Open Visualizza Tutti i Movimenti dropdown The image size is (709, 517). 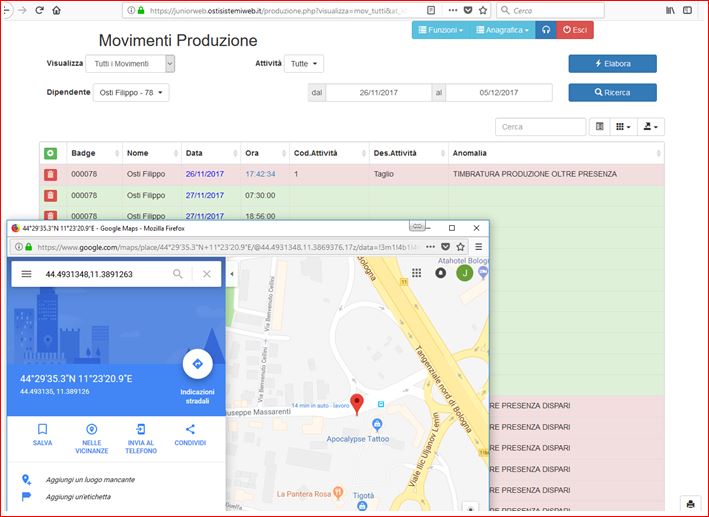tap(130, 64)
